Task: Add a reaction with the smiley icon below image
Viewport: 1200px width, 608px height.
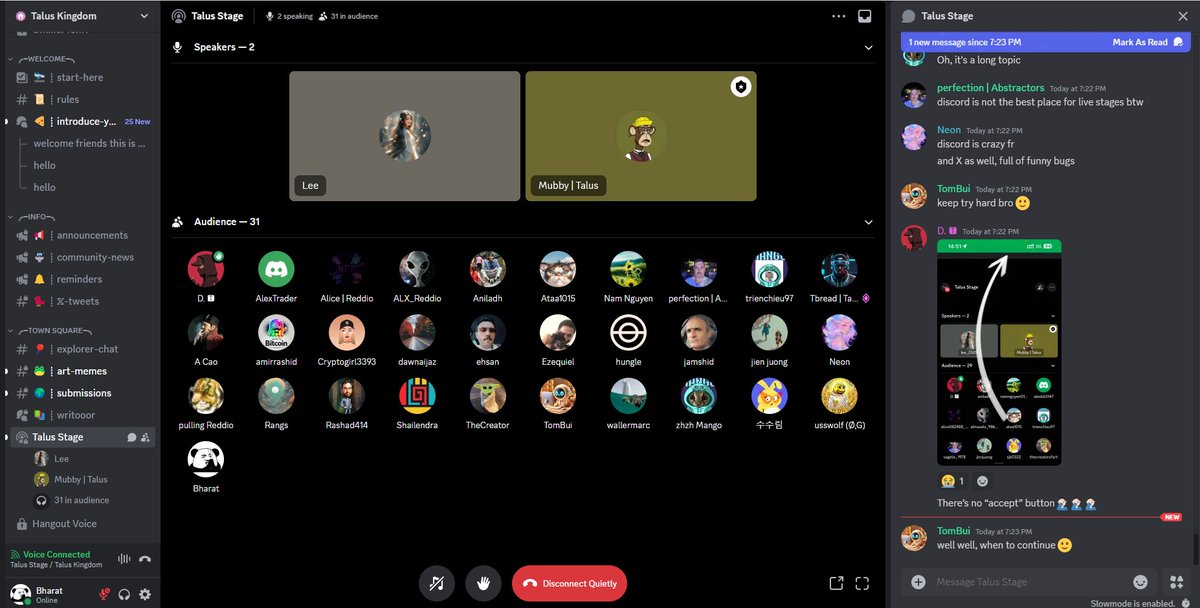Action: click(983, 481)
